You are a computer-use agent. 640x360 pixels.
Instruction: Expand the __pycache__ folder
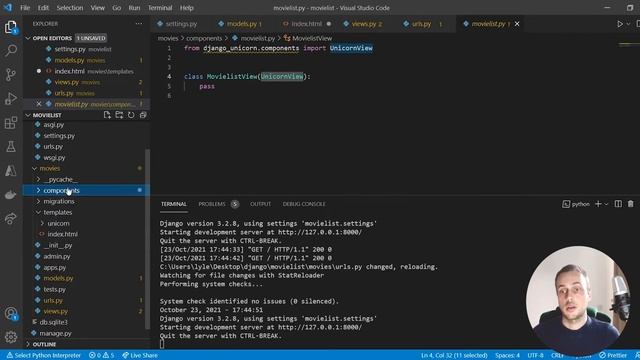click(x=39, y=179)
